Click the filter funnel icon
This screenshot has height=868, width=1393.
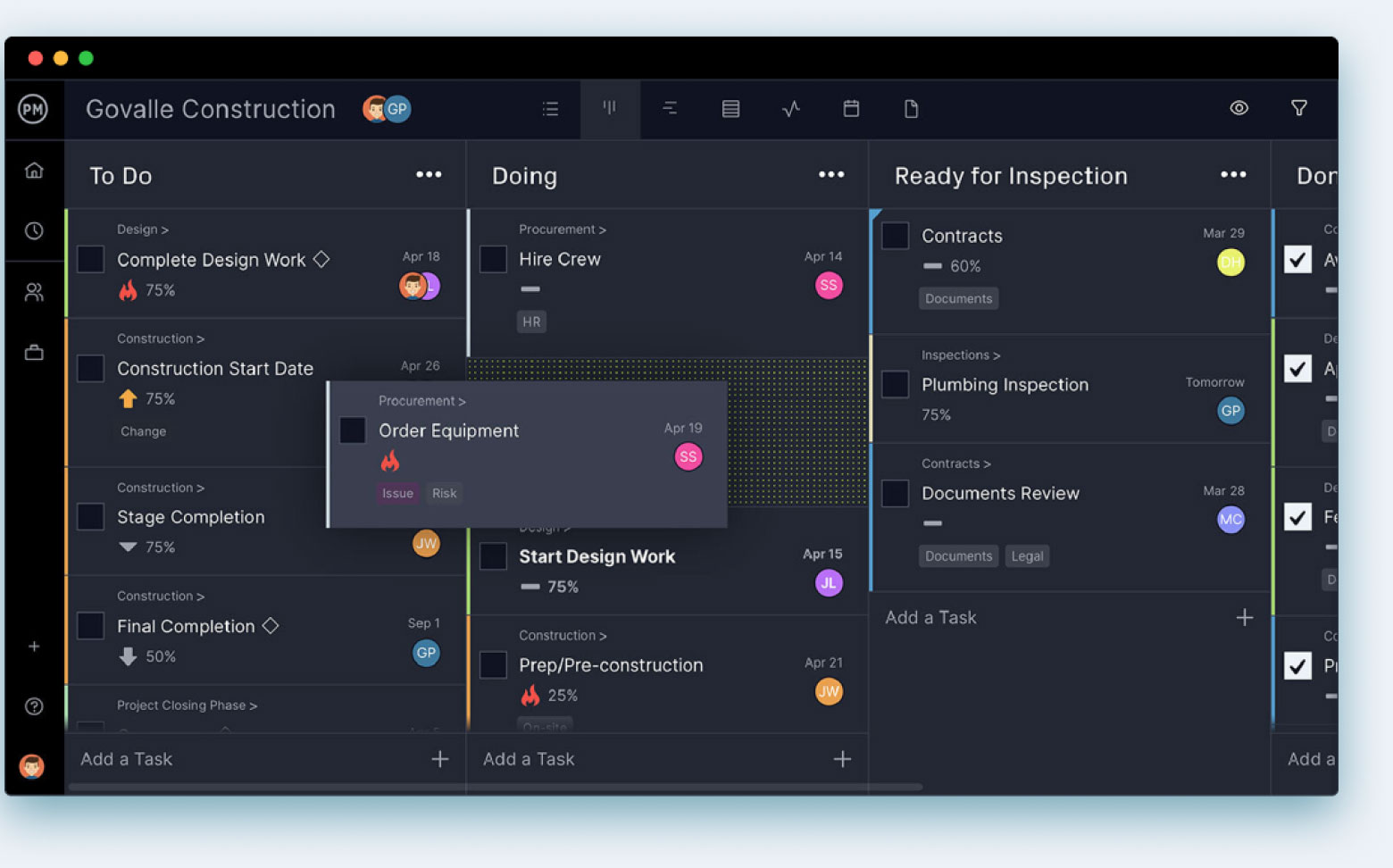point(1299,108)
